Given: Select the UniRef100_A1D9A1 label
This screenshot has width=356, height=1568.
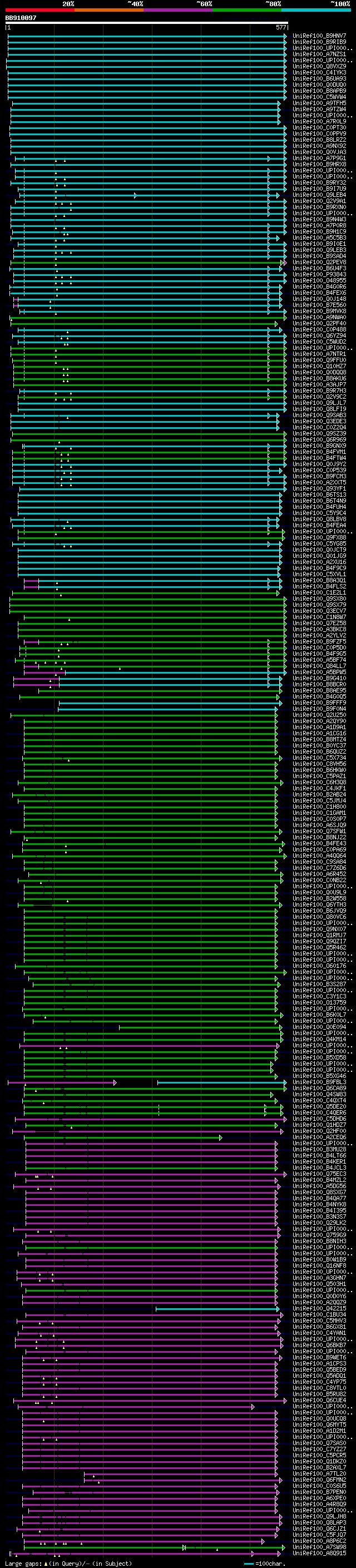Looking at the screenshot, I should tap(319, 727).
